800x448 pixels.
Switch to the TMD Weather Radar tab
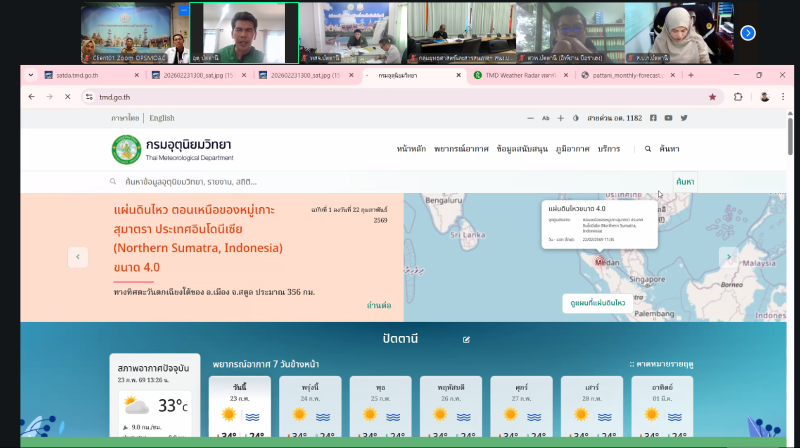pyautogui.click(x=518, y=75)
